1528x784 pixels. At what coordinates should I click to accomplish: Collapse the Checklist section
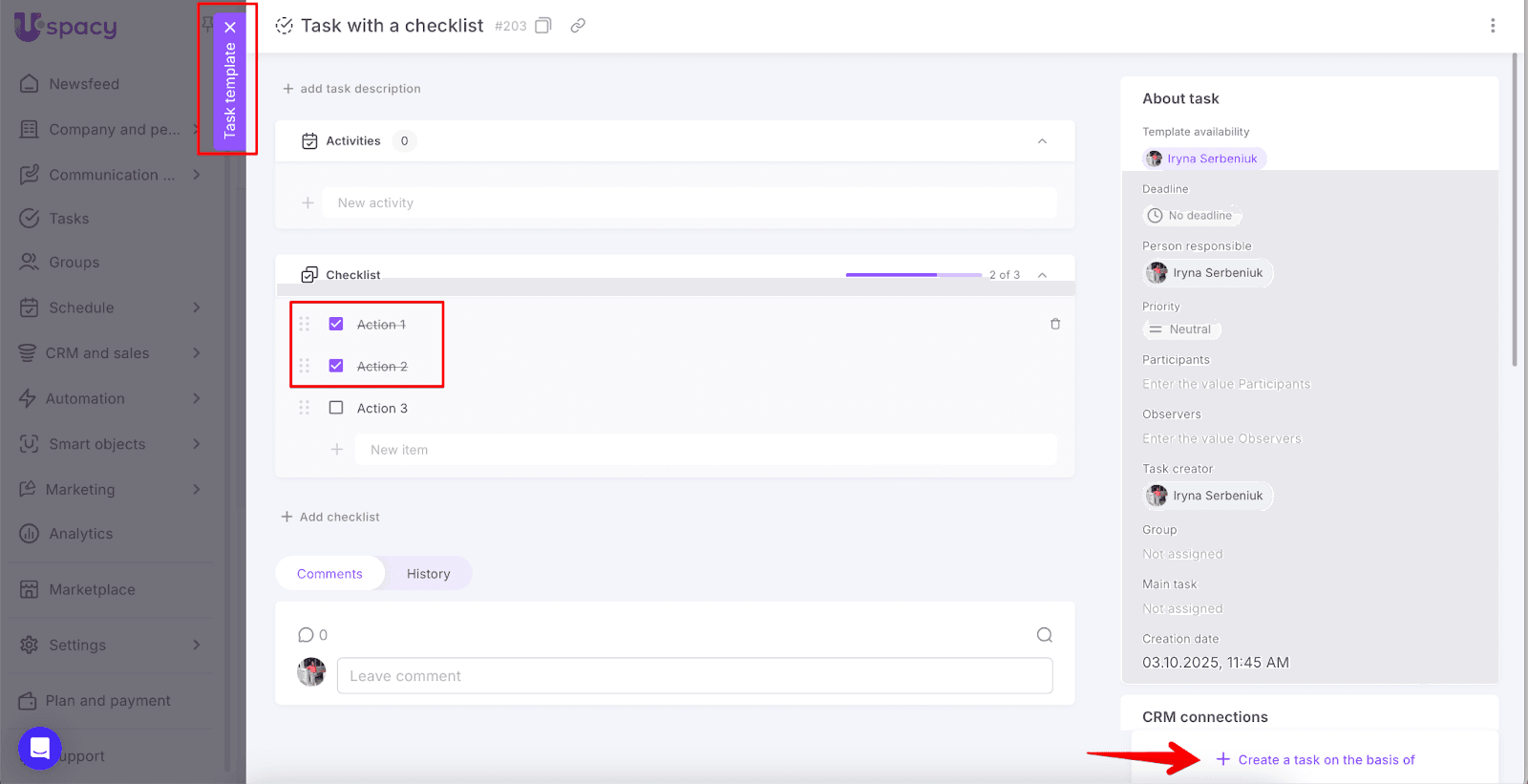[x=1042, y=275]
